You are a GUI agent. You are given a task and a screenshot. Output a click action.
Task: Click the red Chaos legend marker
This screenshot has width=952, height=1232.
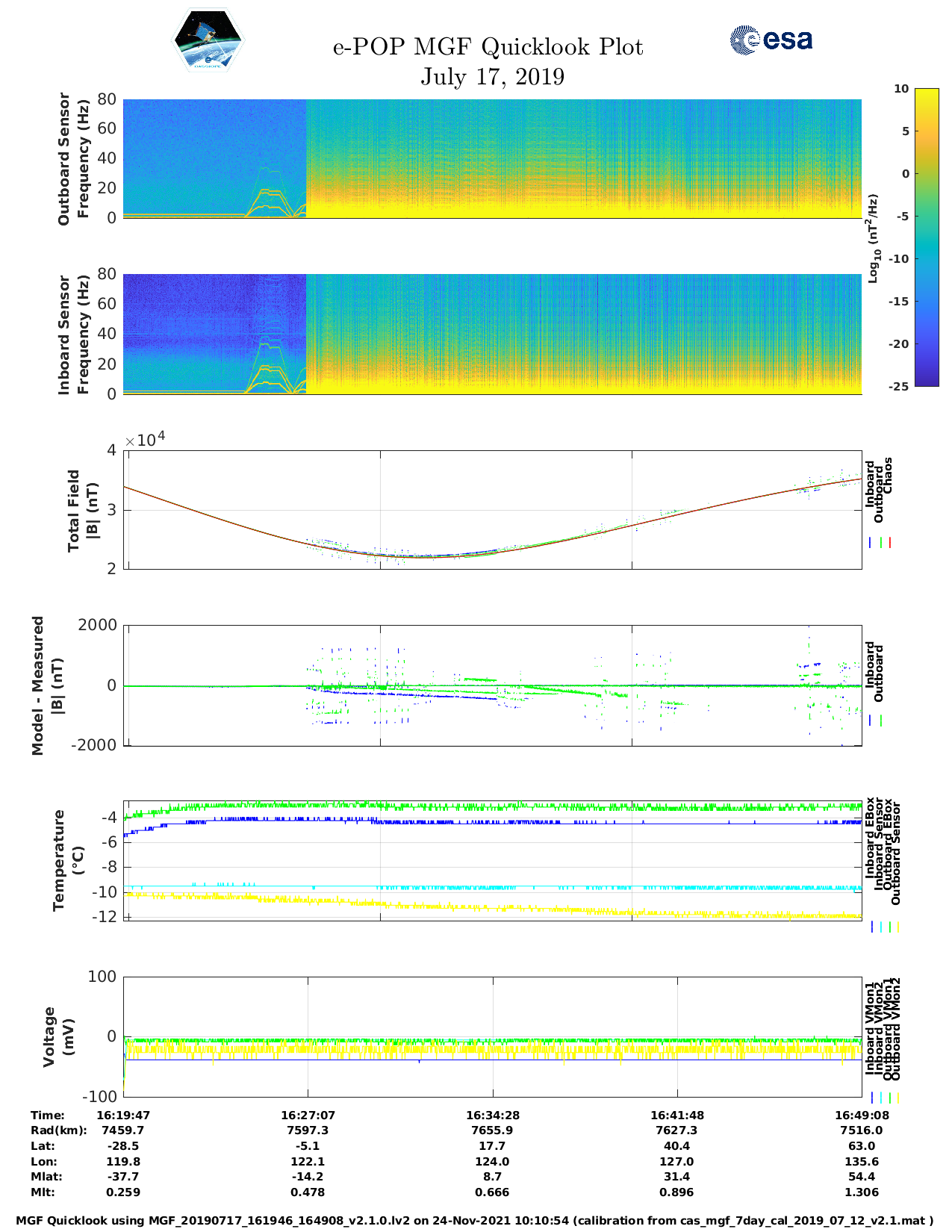point(890,543)
